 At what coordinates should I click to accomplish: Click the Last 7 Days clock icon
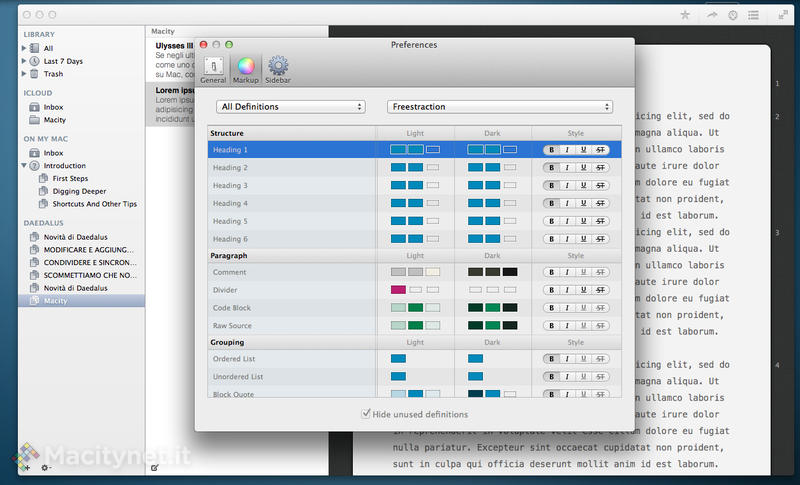(34, 61)
